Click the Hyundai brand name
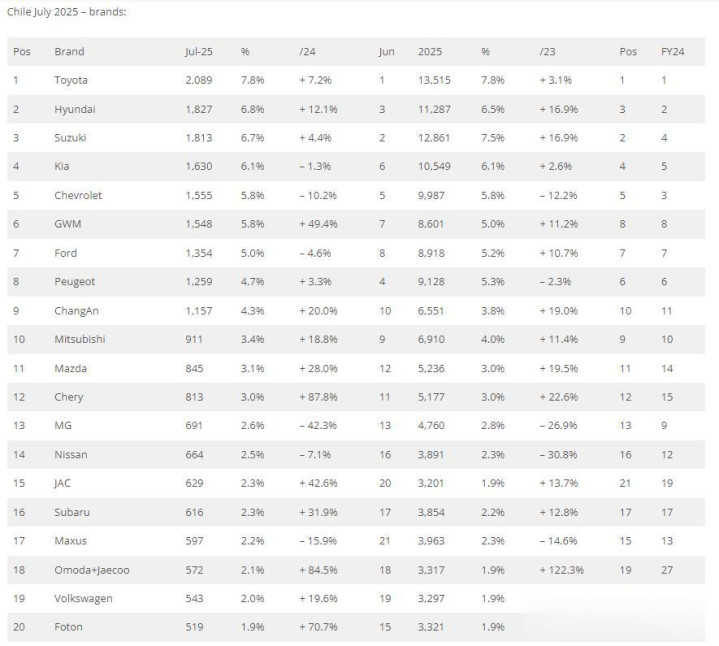Image resolution: width=719 pixels, height=646 pixels. click(x=75, y=109)
